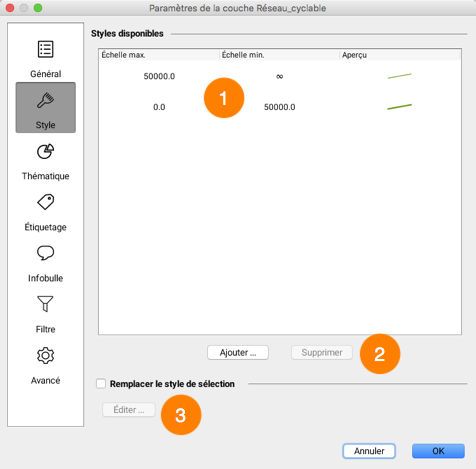Zoom the window with green button

click(38, 8)
